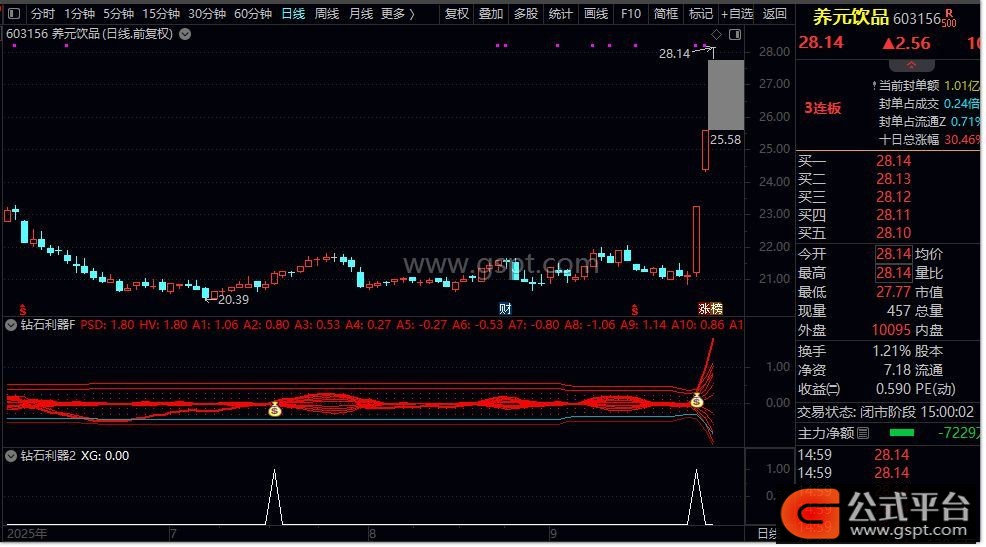Viewport: 986px width, 547px height.
Task: Open the 财 financial marker on chart
Action: (x=505, y=309)
